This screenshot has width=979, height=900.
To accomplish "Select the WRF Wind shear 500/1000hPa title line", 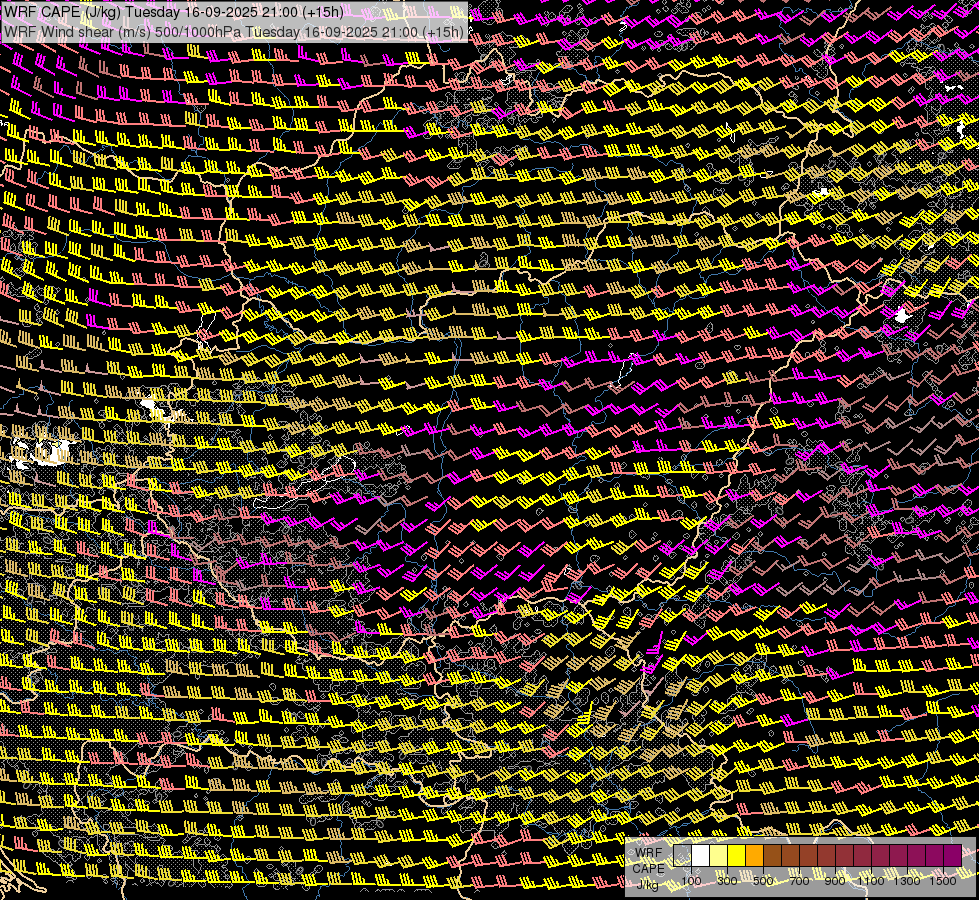I will tap(234, 32).
